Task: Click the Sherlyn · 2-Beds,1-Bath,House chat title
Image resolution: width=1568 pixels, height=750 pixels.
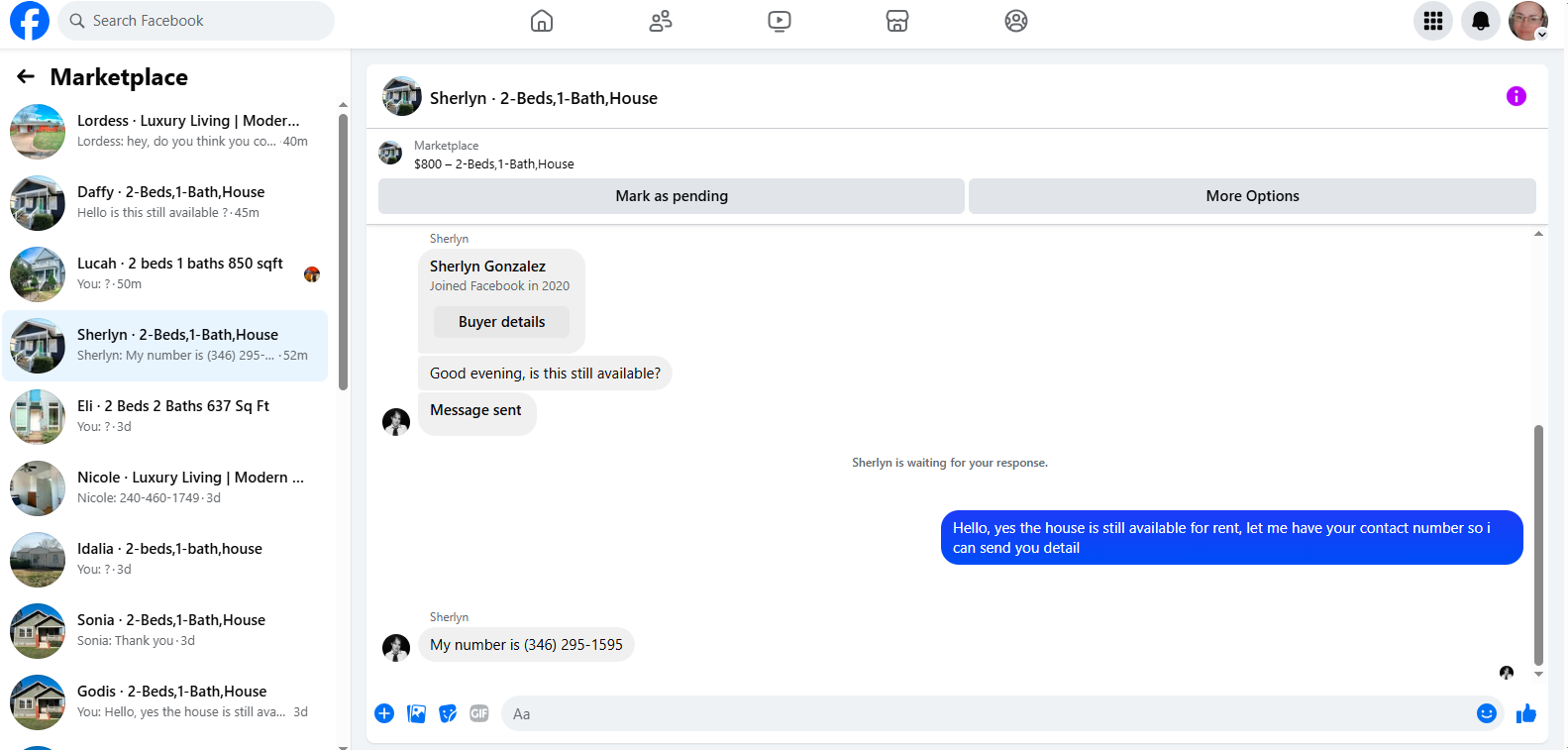Action: [x=544, y=98]
